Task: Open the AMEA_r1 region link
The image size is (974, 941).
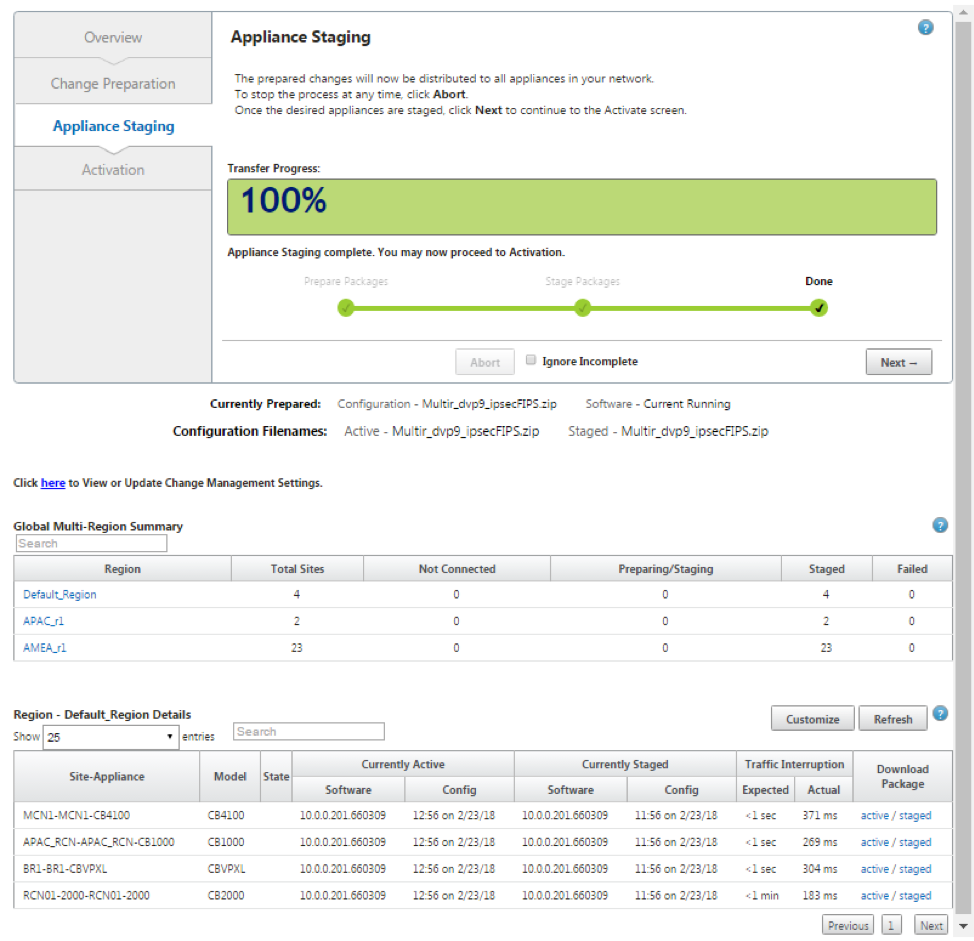Action: (x=45, y=648)
